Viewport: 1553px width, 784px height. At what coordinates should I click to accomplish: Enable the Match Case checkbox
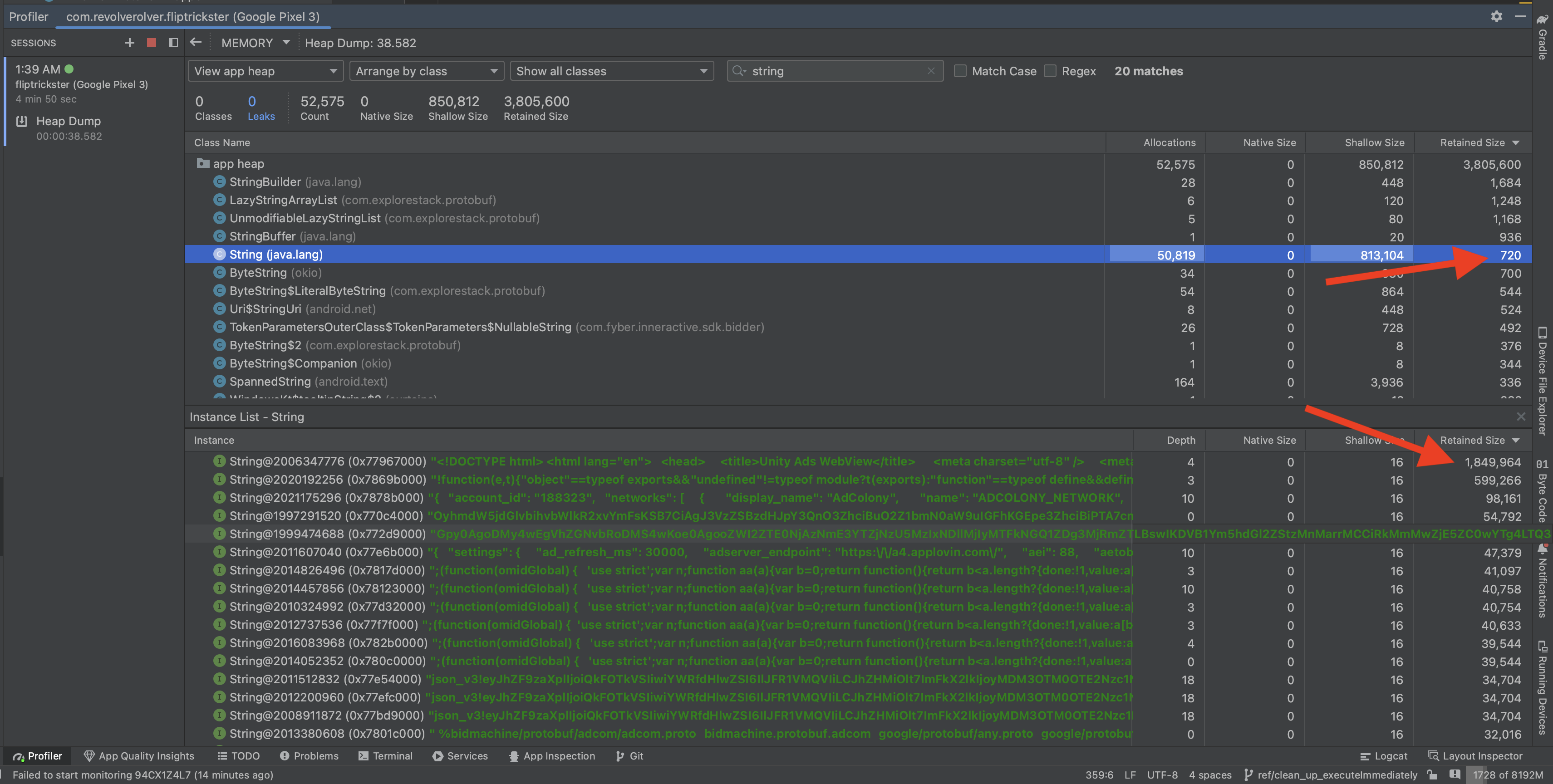960,71
